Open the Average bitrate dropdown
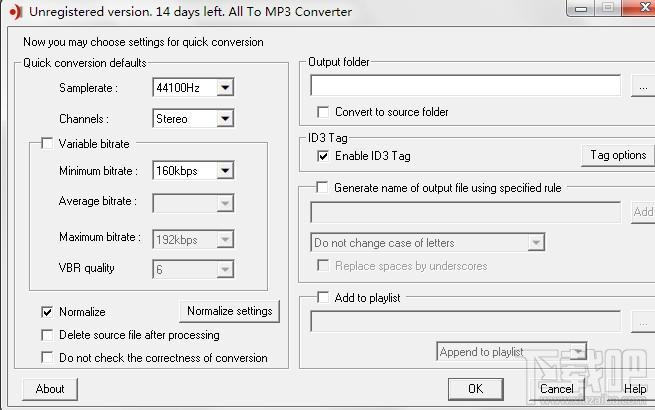 193,203
